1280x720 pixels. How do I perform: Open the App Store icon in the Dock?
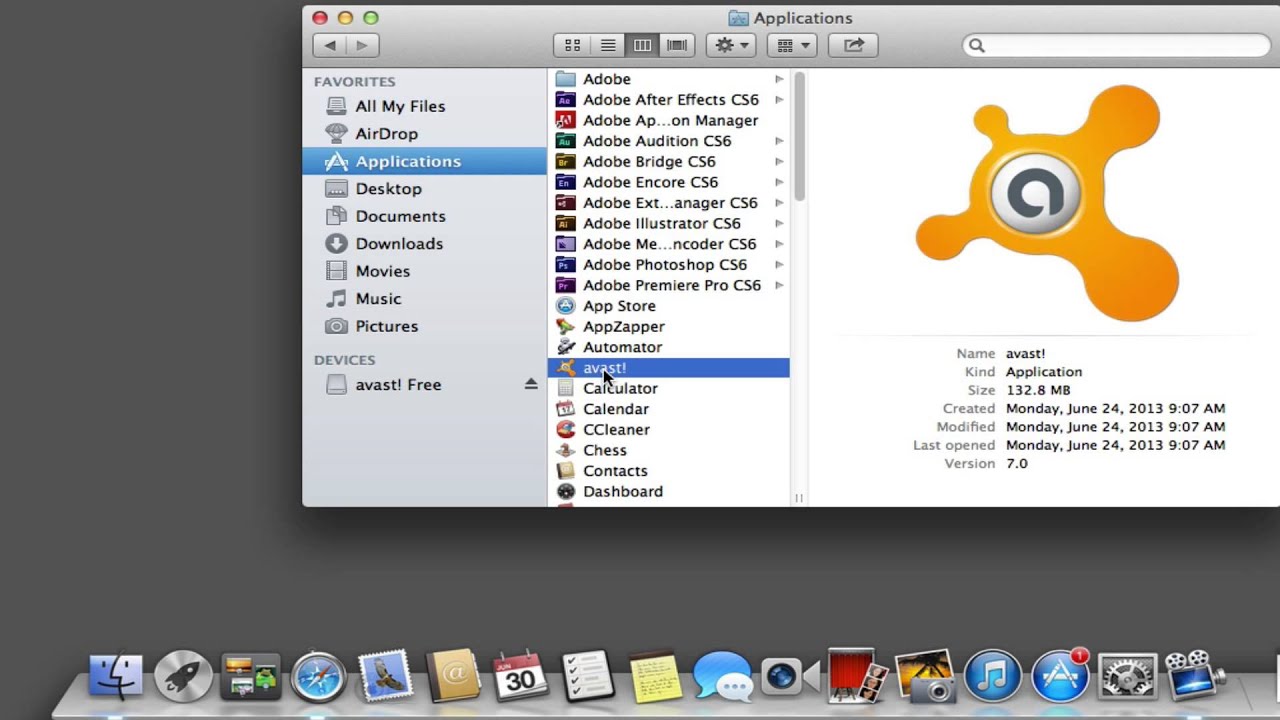1060,677
